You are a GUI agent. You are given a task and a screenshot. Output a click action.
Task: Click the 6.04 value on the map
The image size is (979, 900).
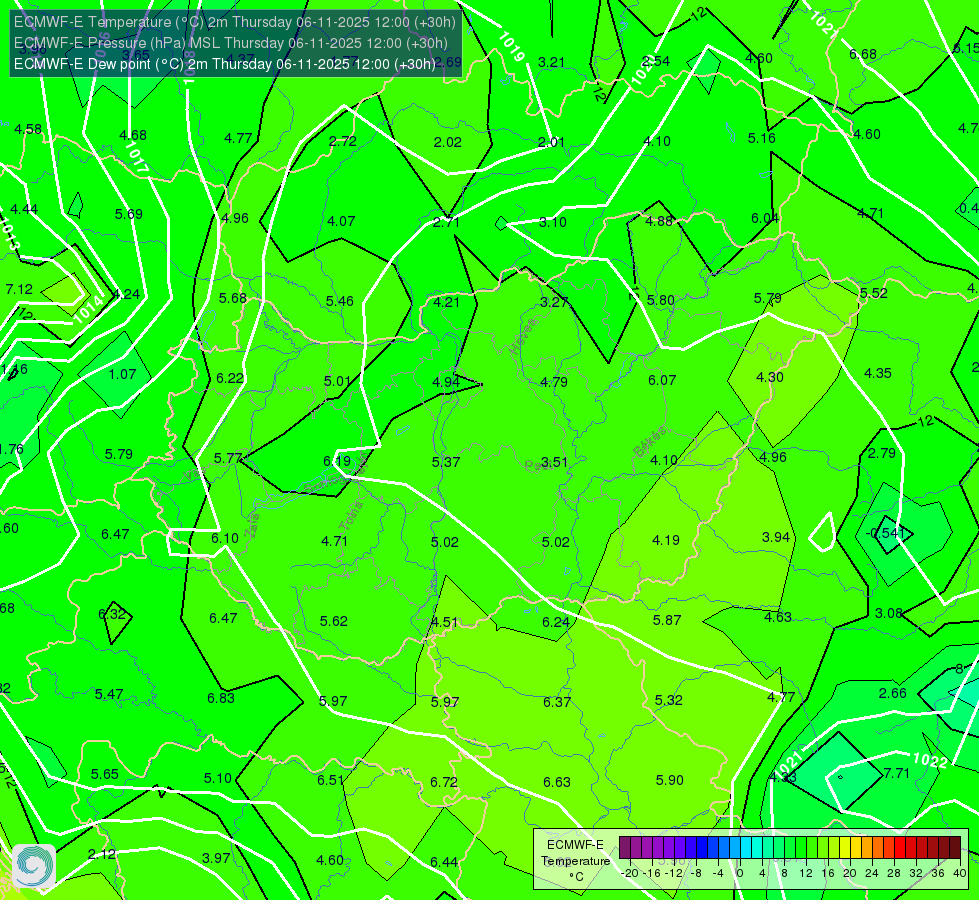(x=765, y=218)
